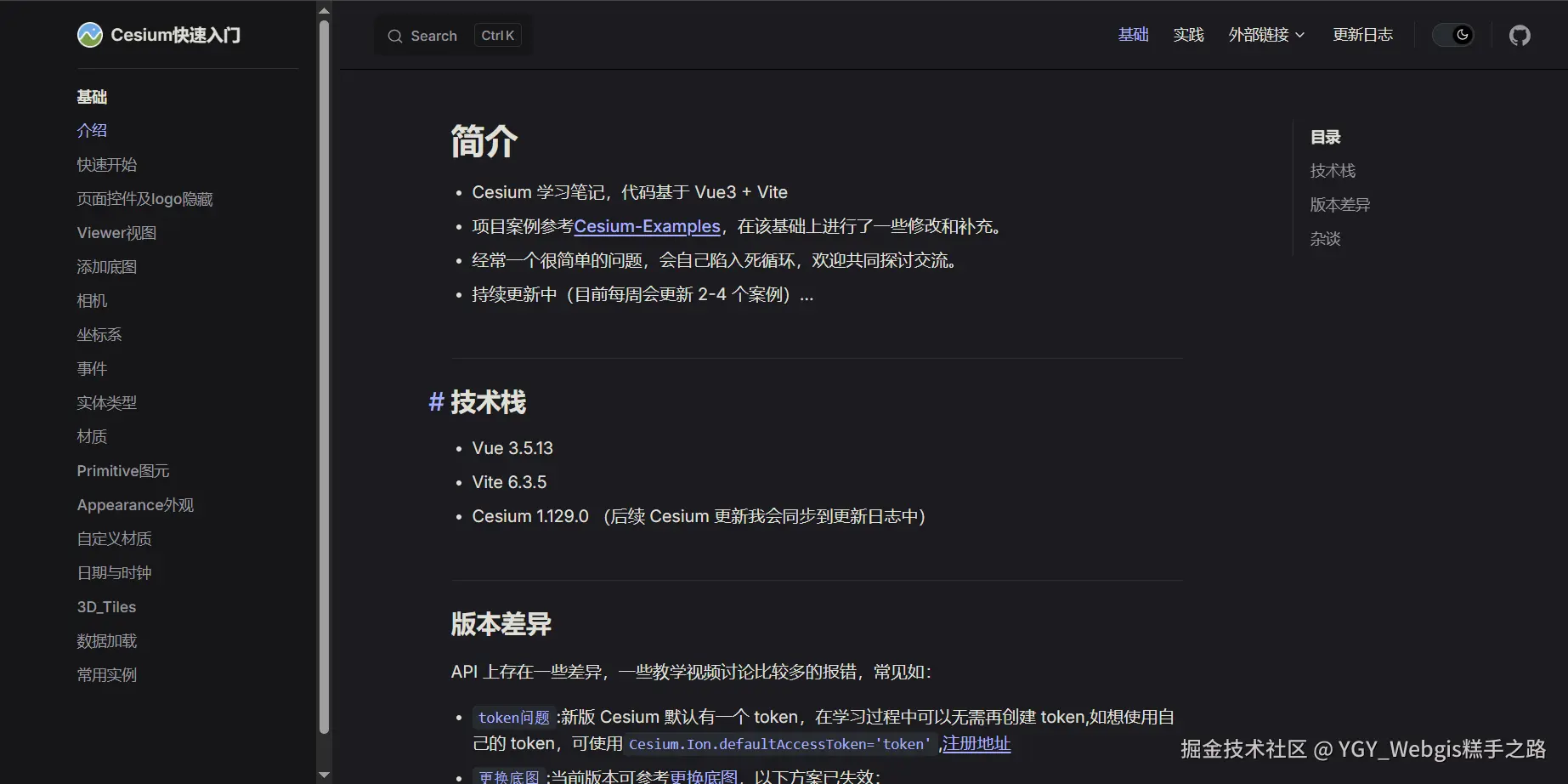Open the 日期与时钟 sidebar page
1568x784 pixels.
point(115,572)
